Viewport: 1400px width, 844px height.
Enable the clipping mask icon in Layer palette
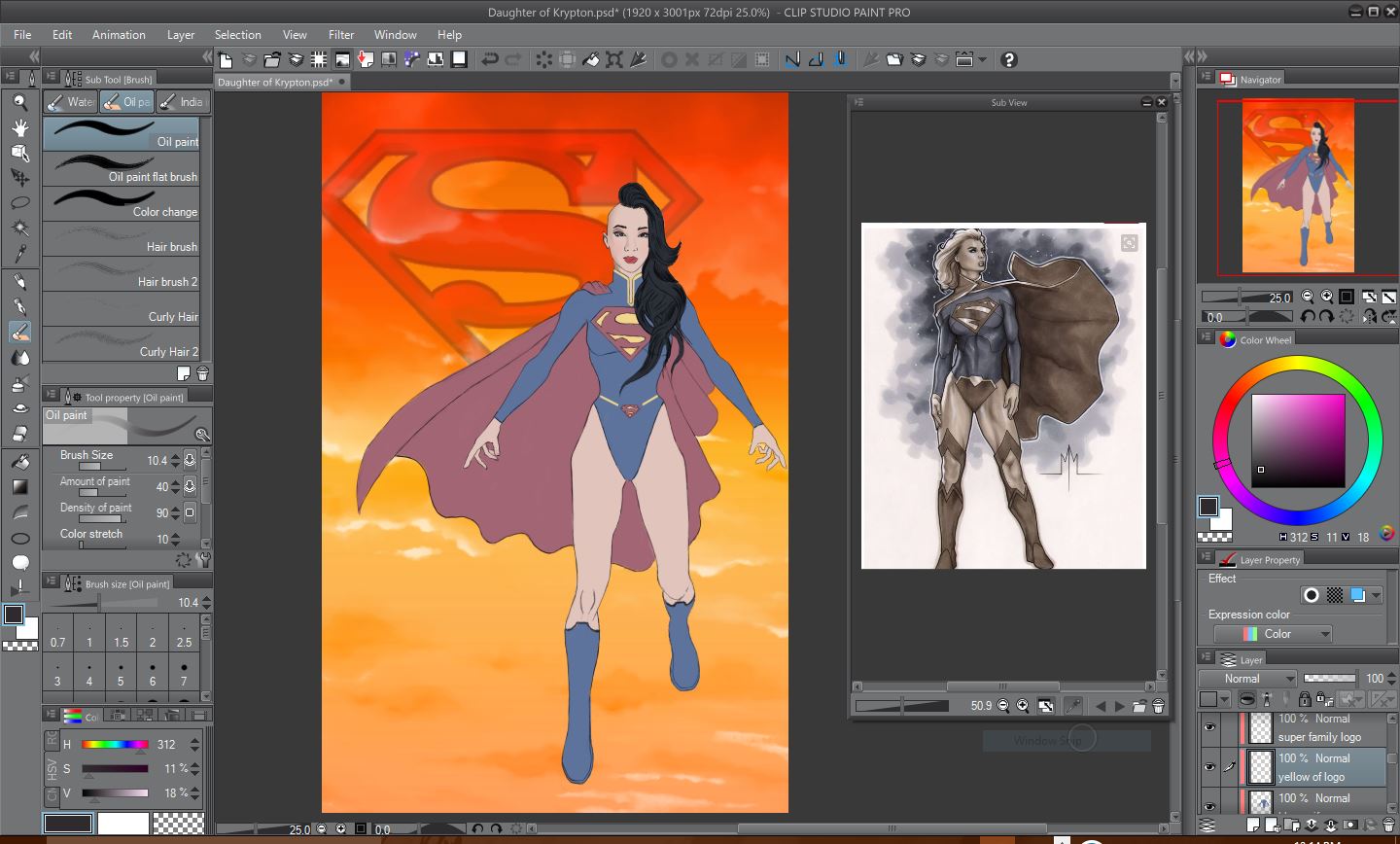tap(1246, 699)
